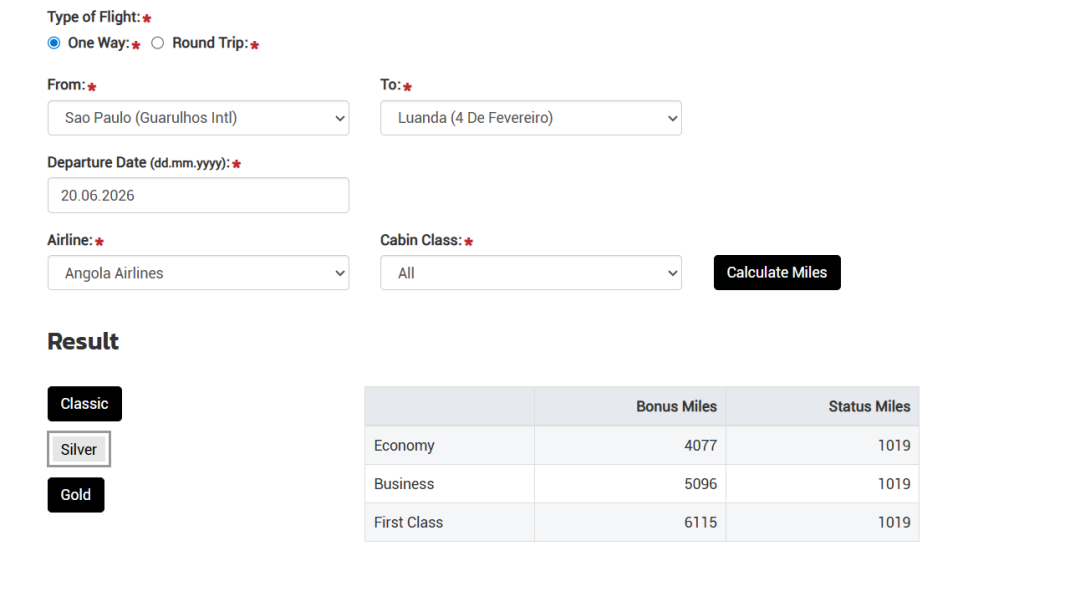The width and height of the screenshot is (1080, 602).
Task: Click Business status miles value 1019
Action: 894,484
